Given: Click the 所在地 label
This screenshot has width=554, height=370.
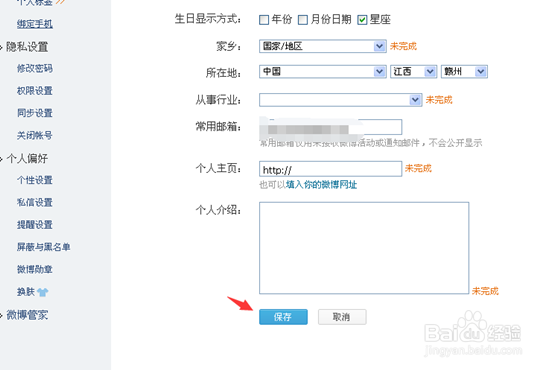Looking at the screenshot, I should (x=224, y=73).
